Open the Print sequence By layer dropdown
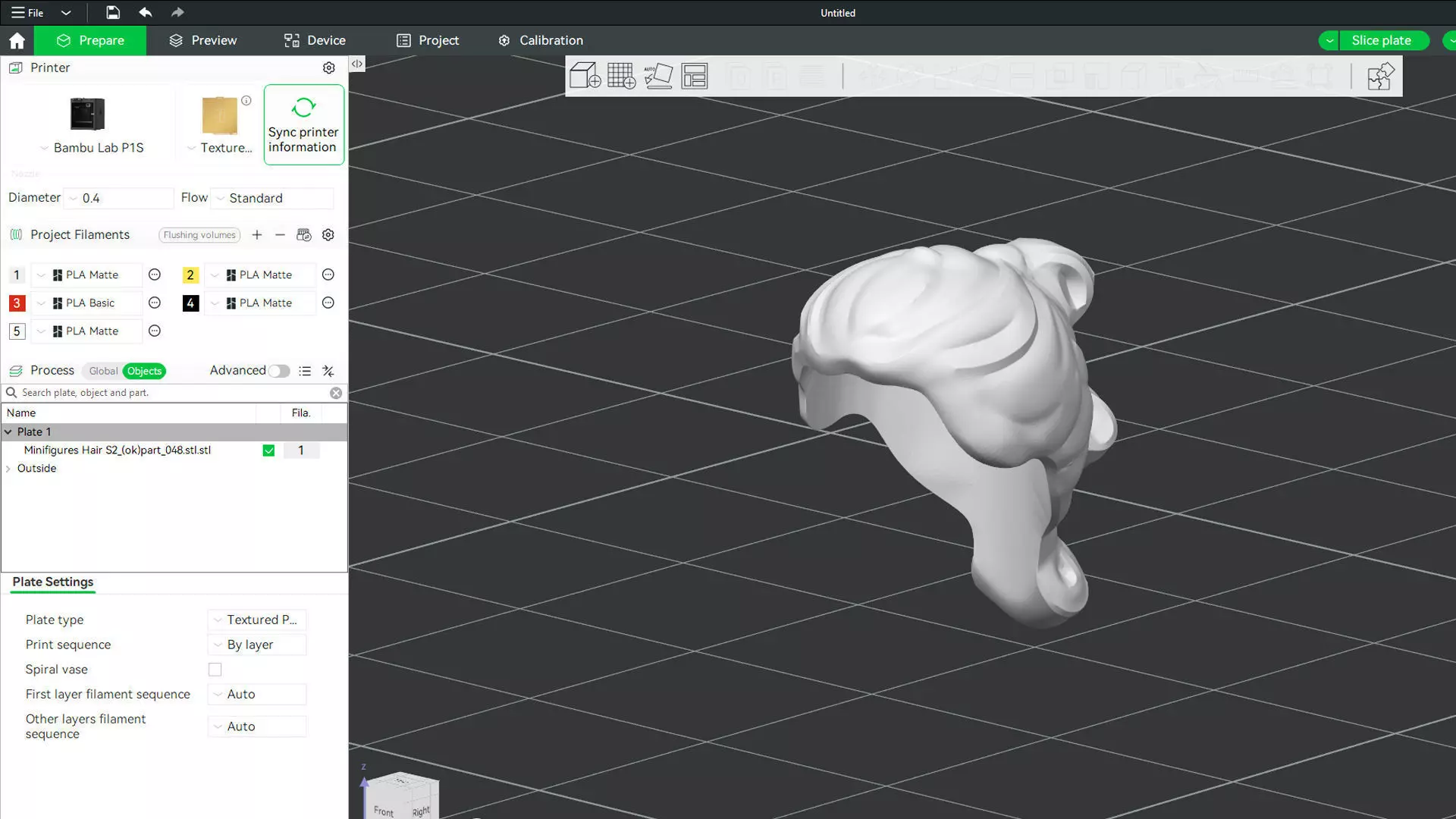Image resolution: width=1456 pixels, height=819 pixels. 257,645
